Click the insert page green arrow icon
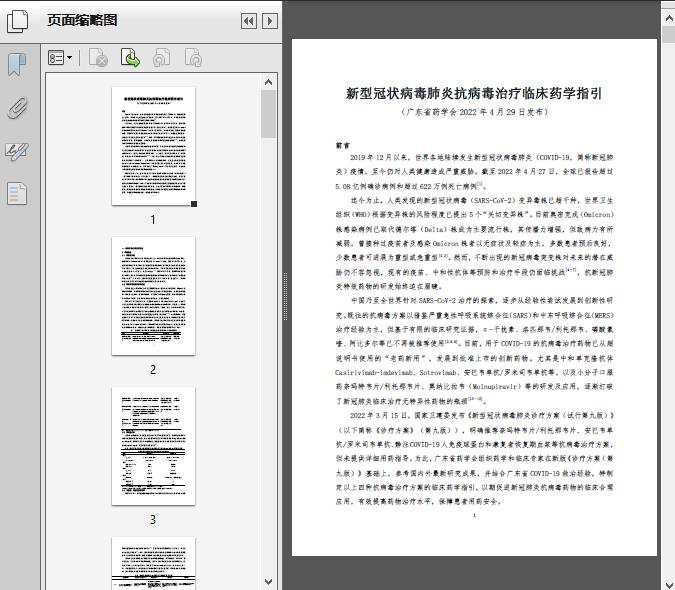Screen dimensions: 675x590 130,58
